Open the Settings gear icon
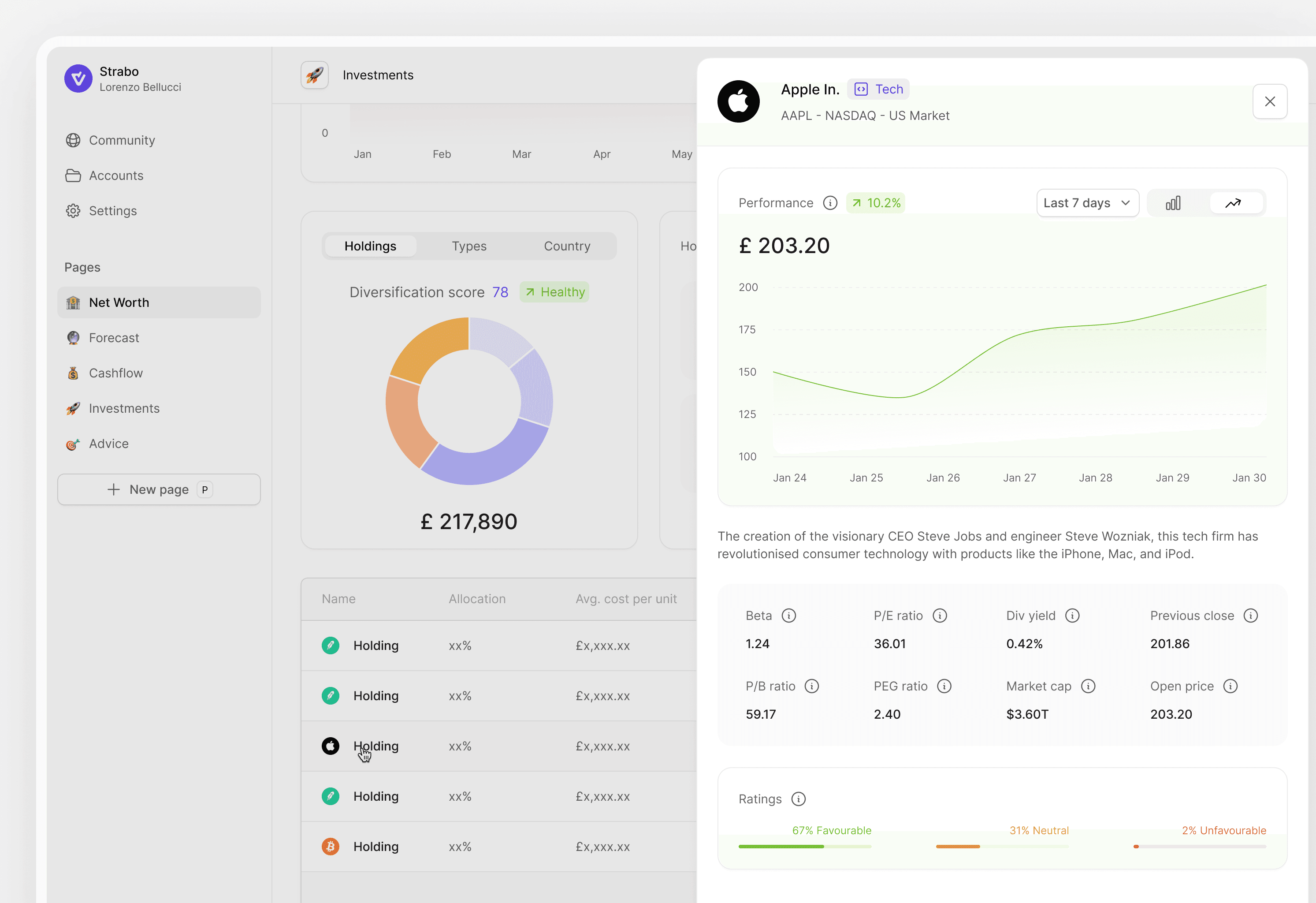Viewport: 1316px width, 903px height. (73, 211)
